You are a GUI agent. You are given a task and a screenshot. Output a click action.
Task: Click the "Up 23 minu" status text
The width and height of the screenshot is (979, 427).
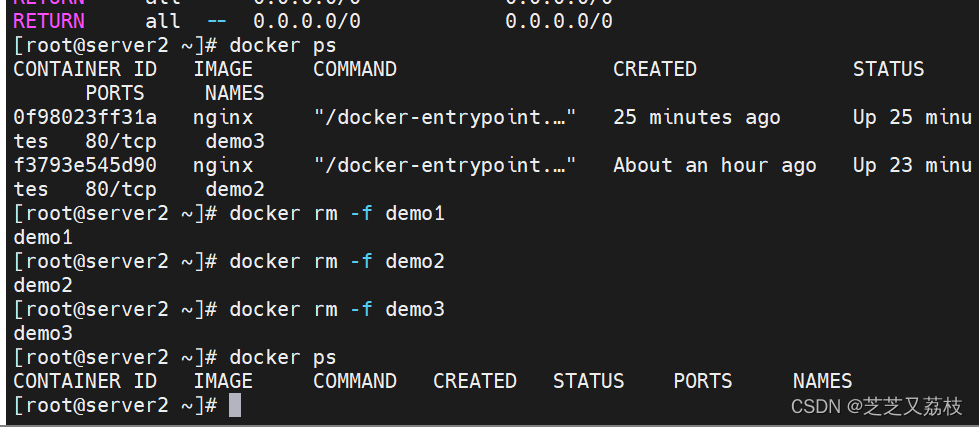[x=912, y=165]
